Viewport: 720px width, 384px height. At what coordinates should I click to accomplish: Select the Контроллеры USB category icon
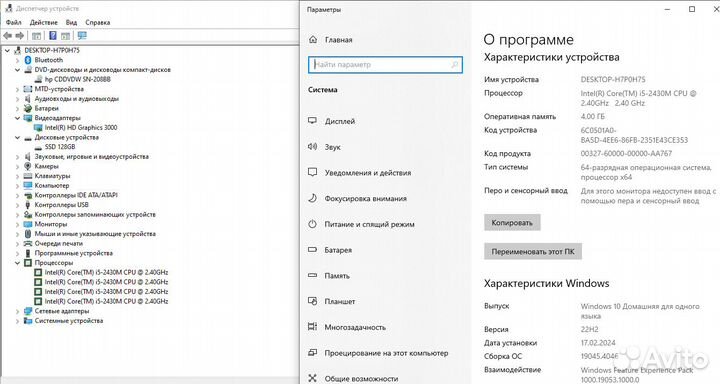[28, 205]
